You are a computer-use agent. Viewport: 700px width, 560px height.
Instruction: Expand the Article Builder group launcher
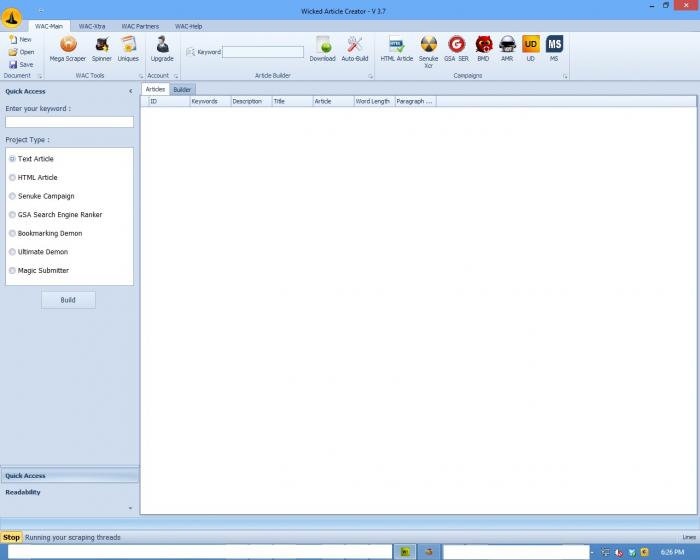(370, 76)
